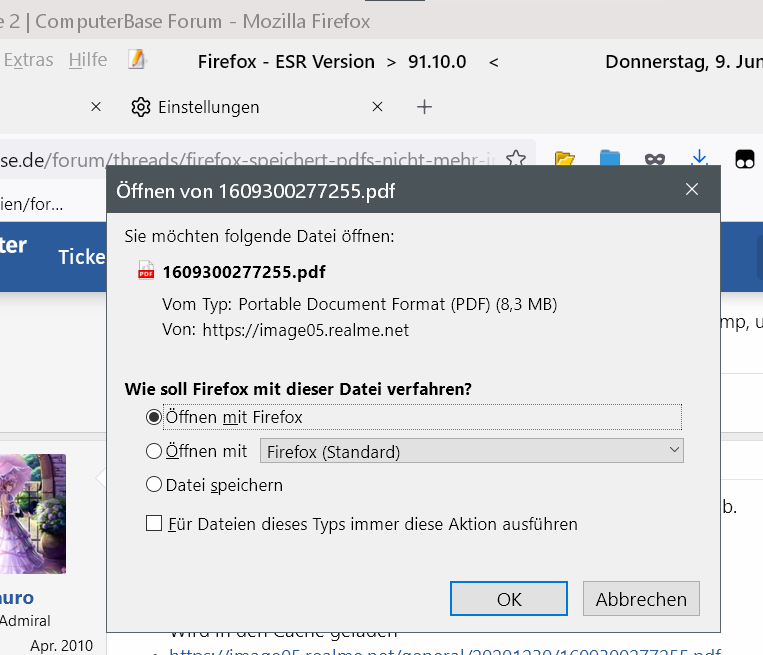The width and height of the screenshot is (763, 655).
Task: Select the 'Öffnen mit Firefox' radio button
Action: point(154,417)
